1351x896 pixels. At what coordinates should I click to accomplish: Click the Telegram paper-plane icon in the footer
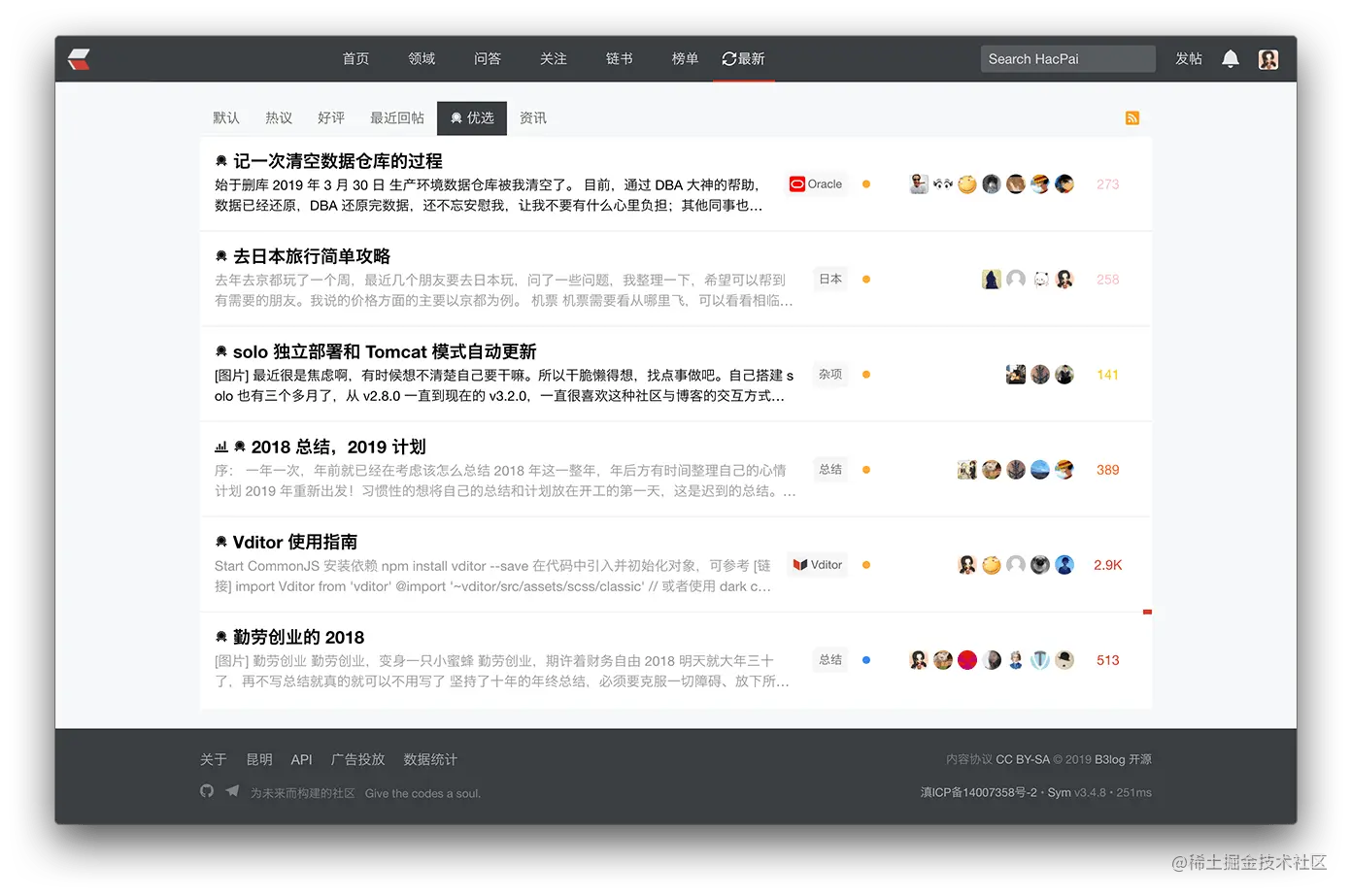tap(232, 791)
